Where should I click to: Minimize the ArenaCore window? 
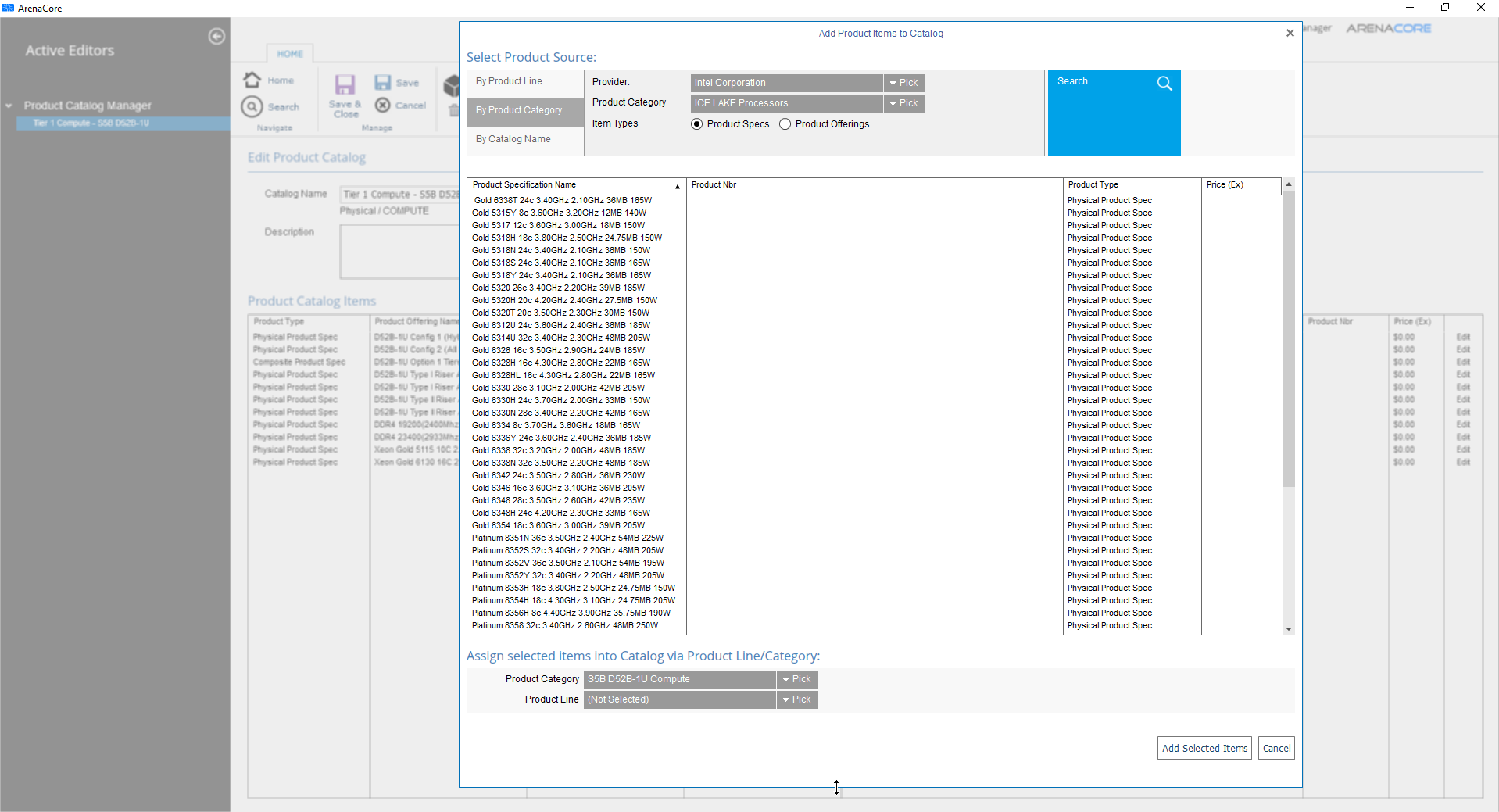1410,8
